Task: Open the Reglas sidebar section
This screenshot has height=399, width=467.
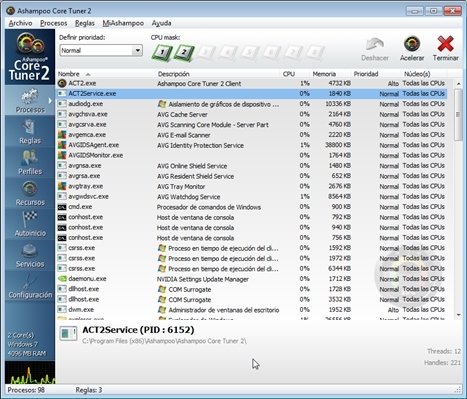Action: pyautogui.click(x=30, y=132)
